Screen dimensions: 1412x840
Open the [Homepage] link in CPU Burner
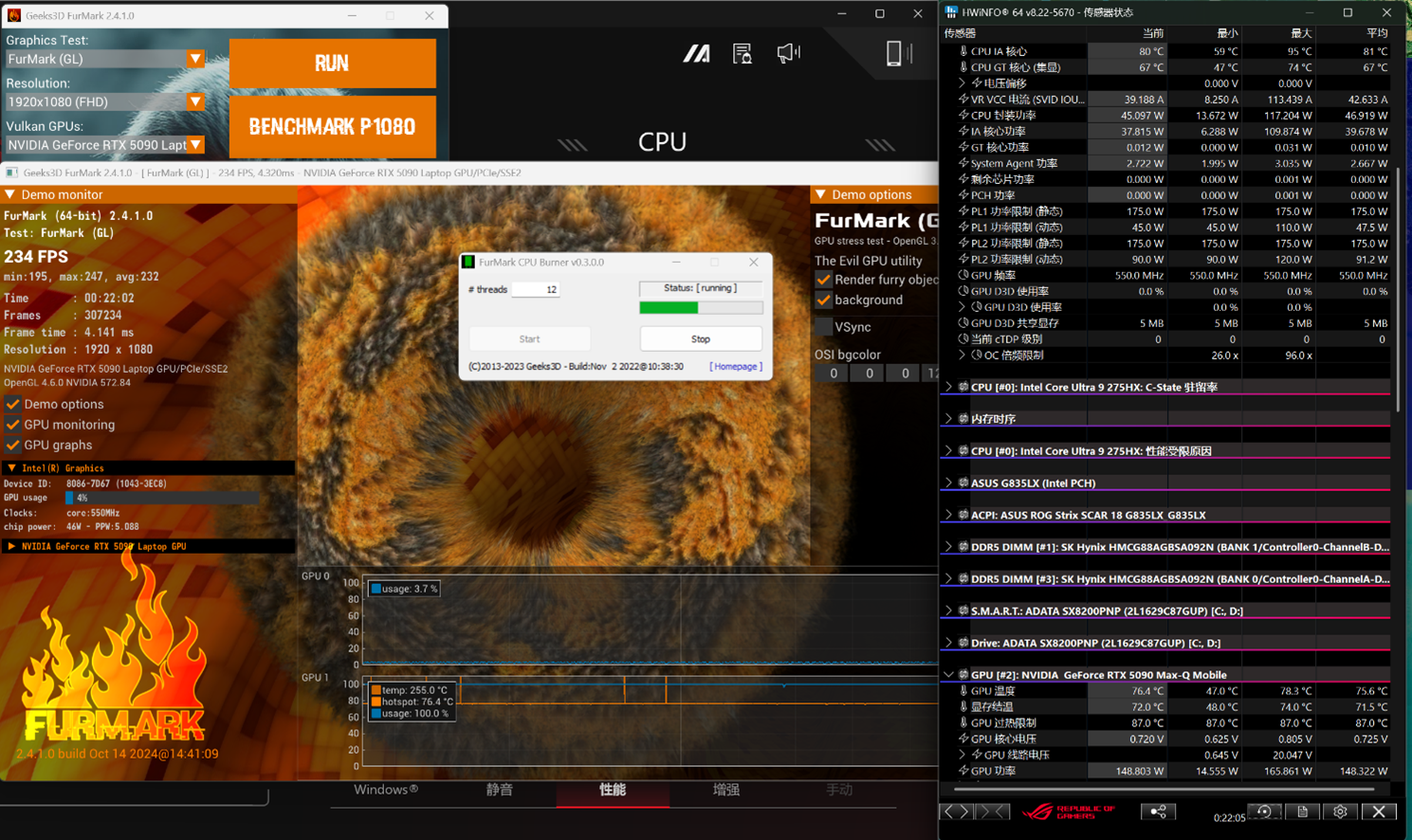tap(735, 366)
